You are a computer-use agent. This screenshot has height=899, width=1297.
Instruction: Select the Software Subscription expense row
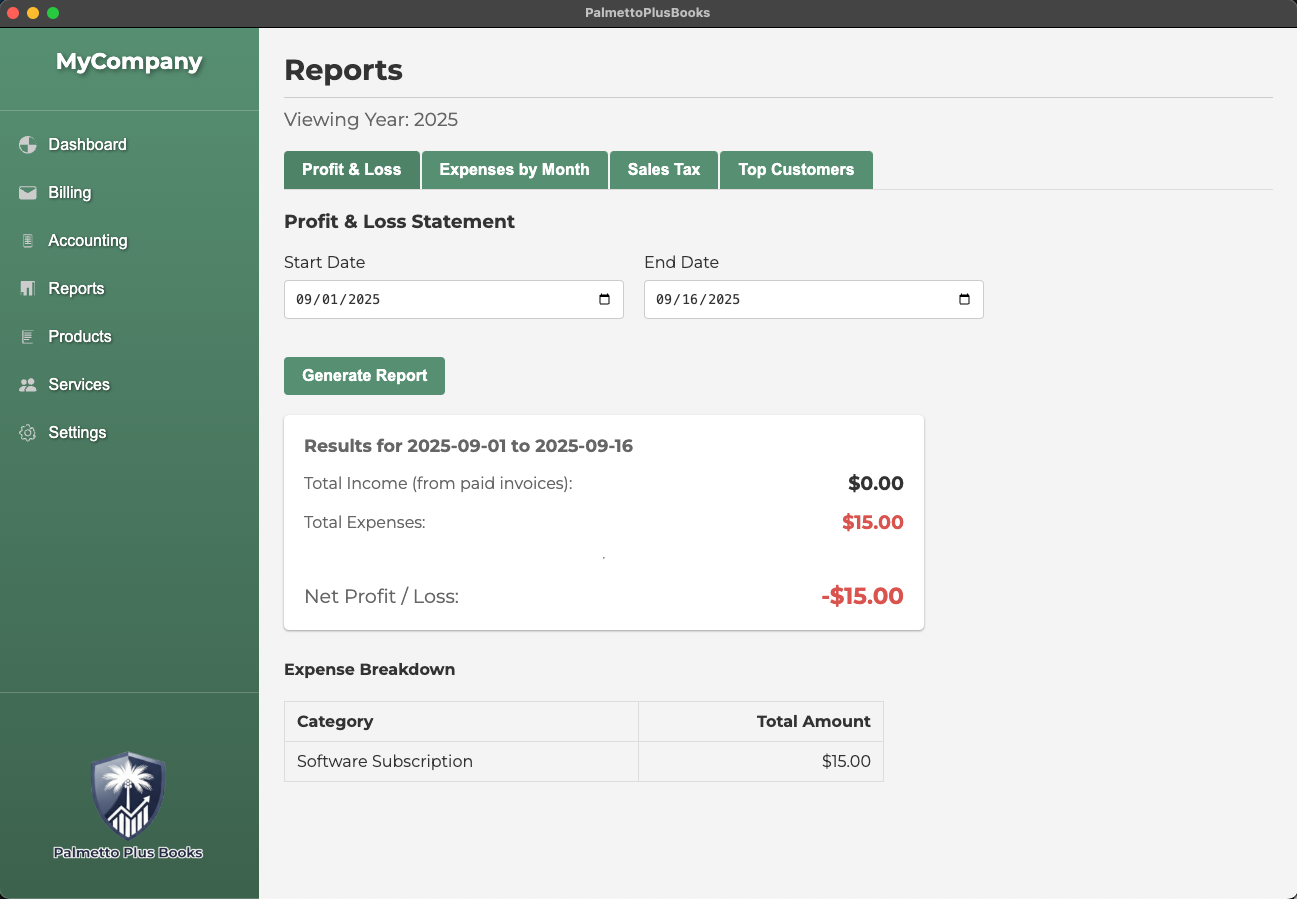point(385,762)
